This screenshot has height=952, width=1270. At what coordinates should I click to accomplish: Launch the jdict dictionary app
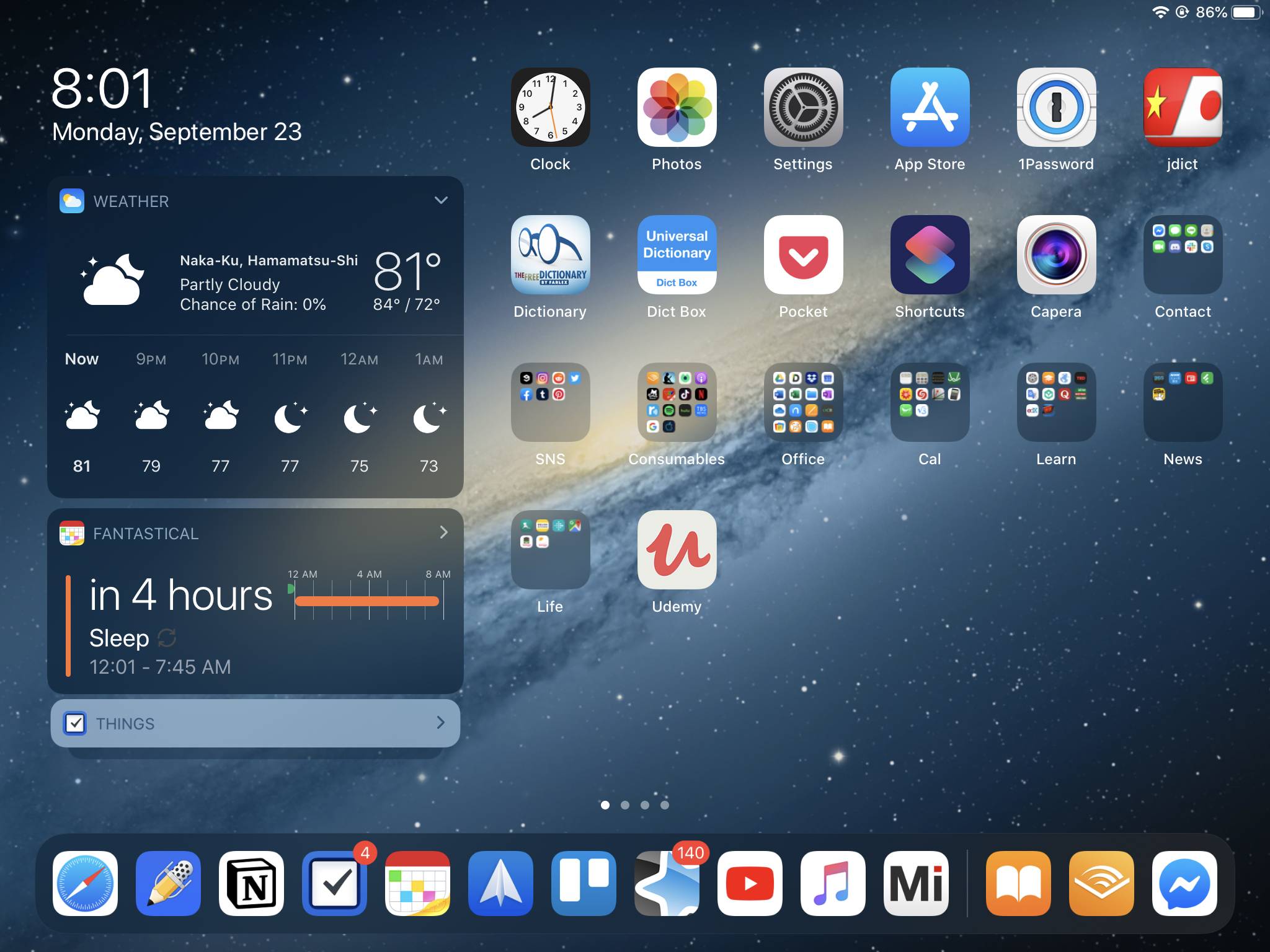[x=1183, y=107]
